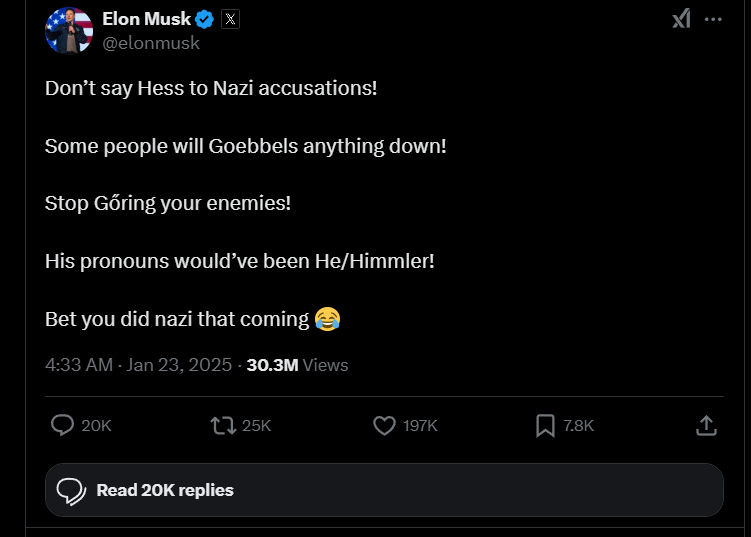Repost the tweet using the retweet icon
Image resolution: width=751 pixels, height=537 pixels.
(222, 426)
